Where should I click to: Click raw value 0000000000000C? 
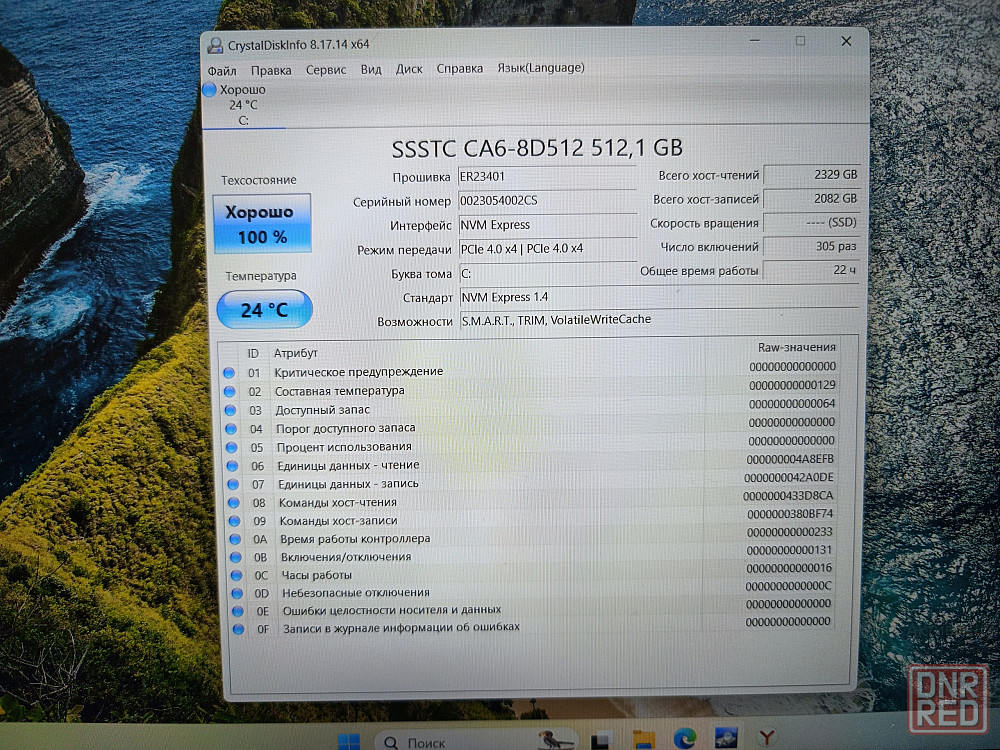pos(788,585)
